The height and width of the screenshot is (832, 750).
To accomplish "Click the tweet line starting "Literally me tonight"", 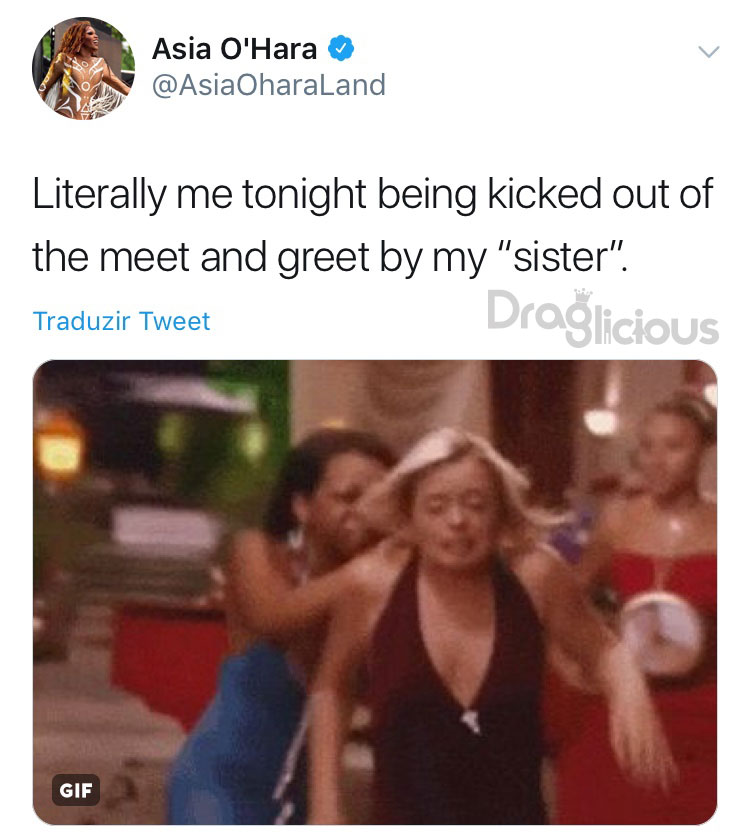I will point(372,195).
